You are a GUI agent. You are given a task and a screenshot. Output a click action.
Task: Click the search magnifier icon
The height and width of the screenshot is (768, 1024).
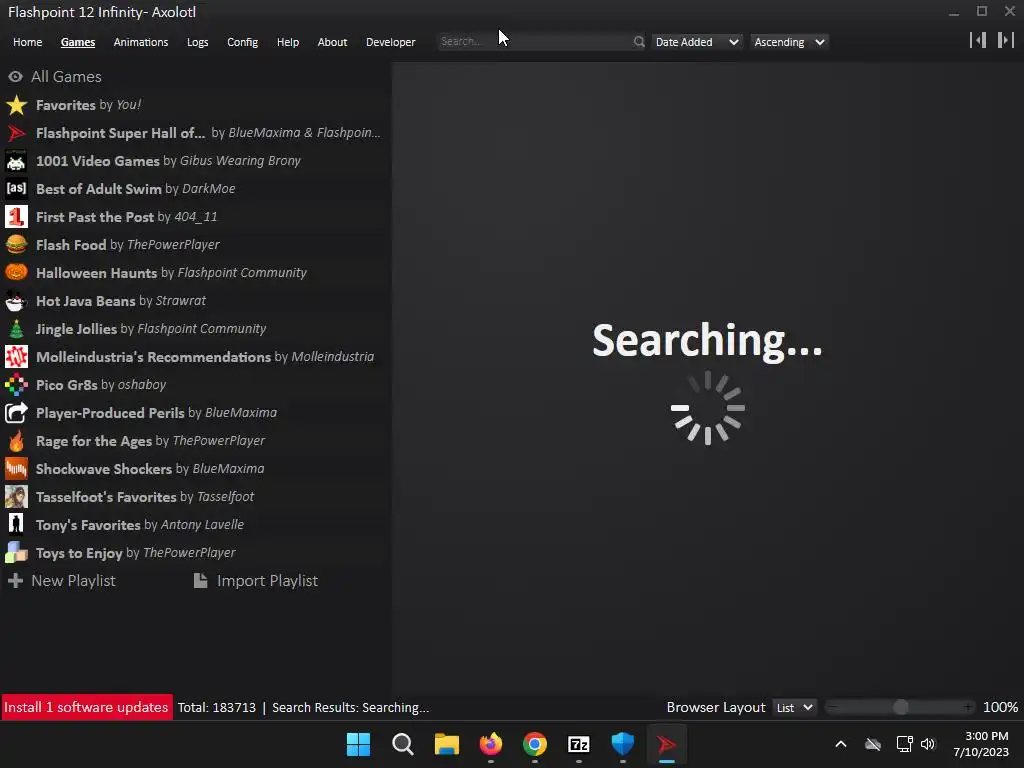tap(639, 42)
